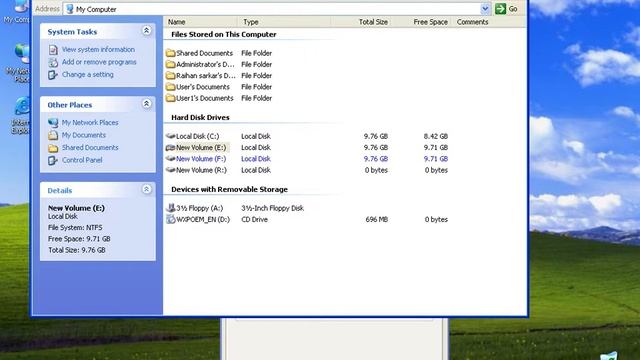640x360 pixels.
Task: Click 8.42 GB free space value for C:
Action: coord(436,136)
